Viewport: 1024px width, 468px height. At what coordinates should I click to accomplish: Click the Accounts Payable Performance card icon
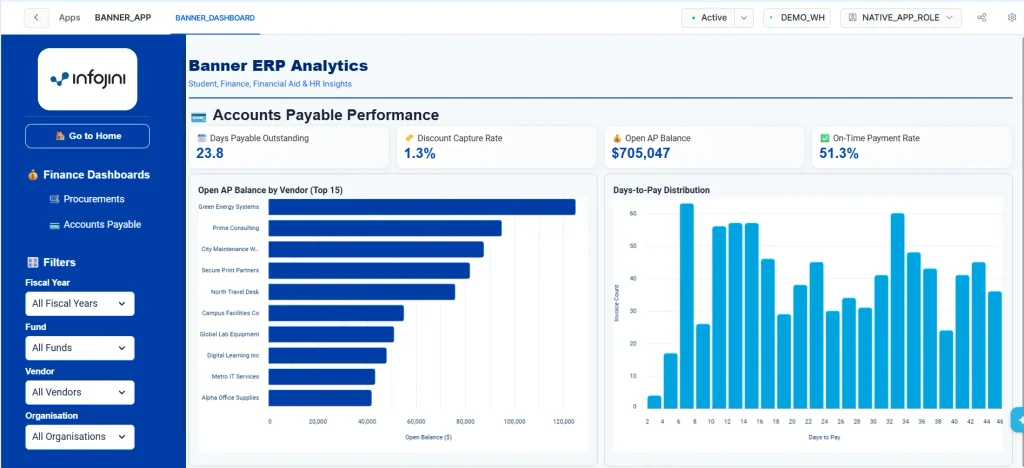199,117
